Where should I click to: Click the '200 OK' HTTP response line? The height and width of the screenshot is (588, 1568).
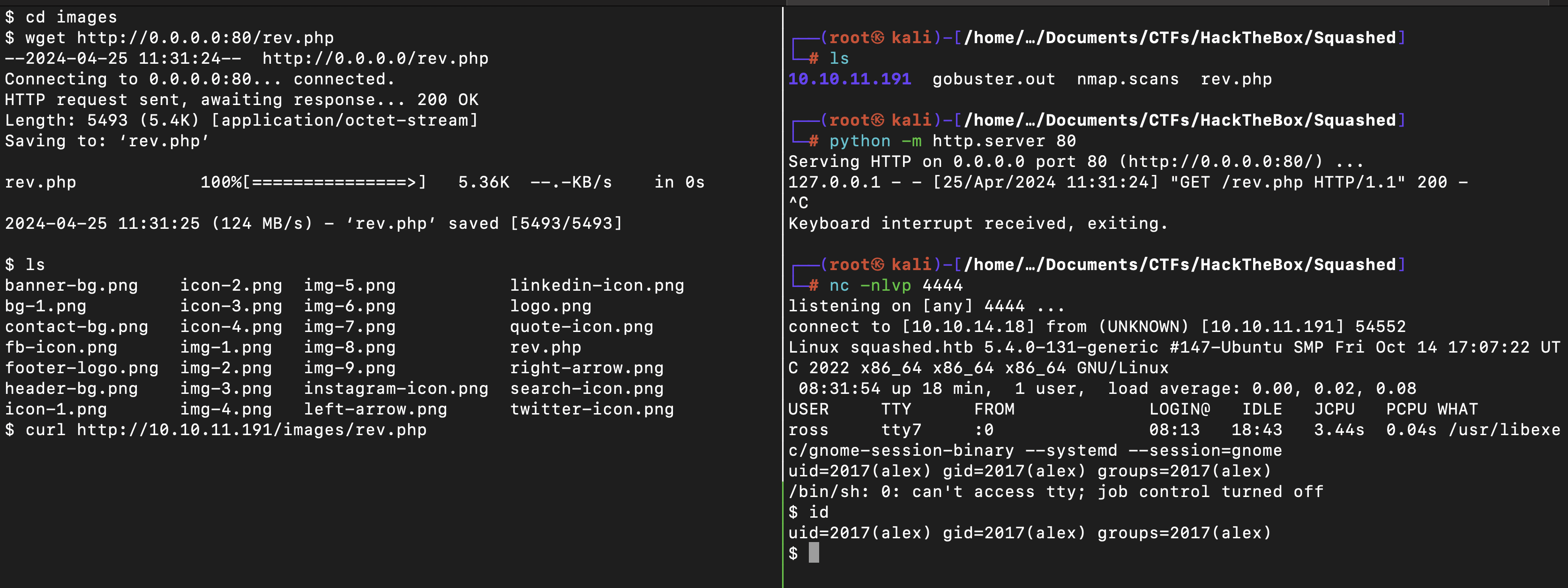coord(242,100)
